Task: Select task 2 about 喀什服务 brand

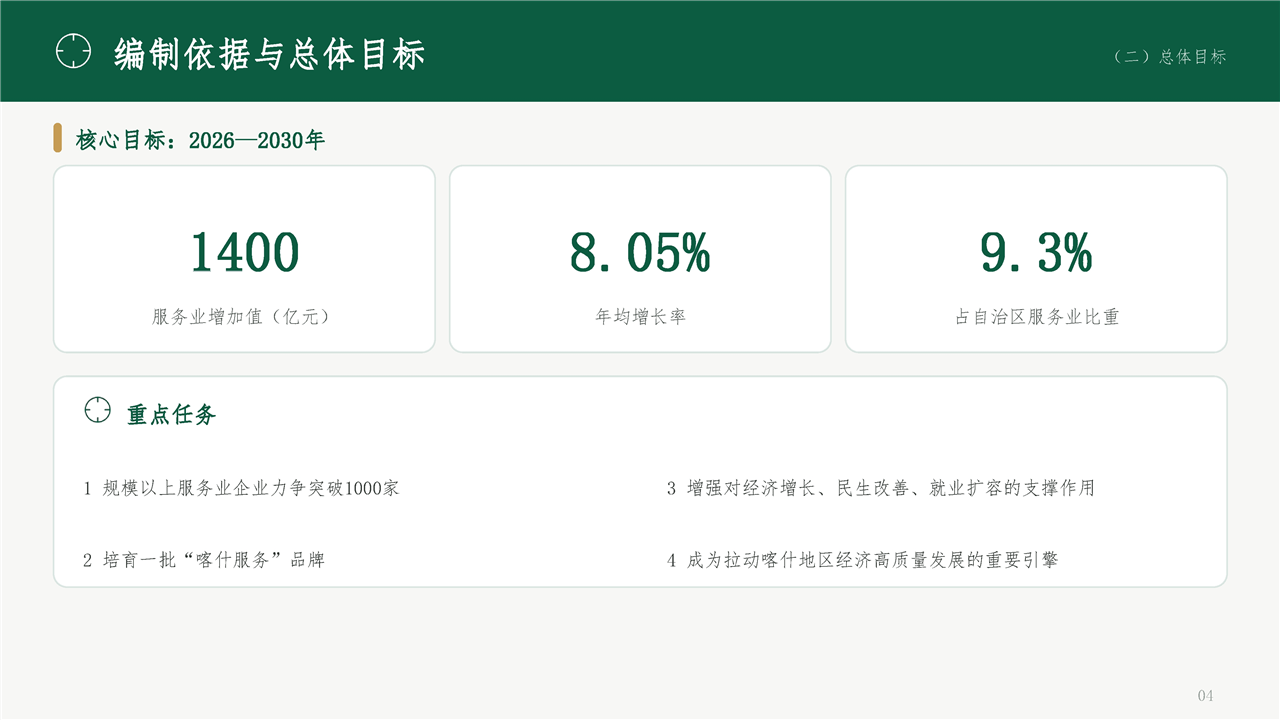Action: click(x=204, y=560)
